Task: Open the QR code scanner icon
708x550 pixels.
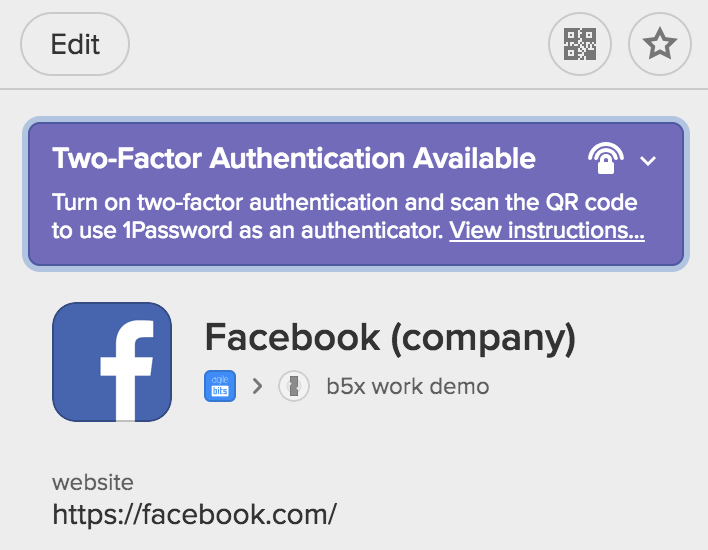Action: tap(580, 44)
